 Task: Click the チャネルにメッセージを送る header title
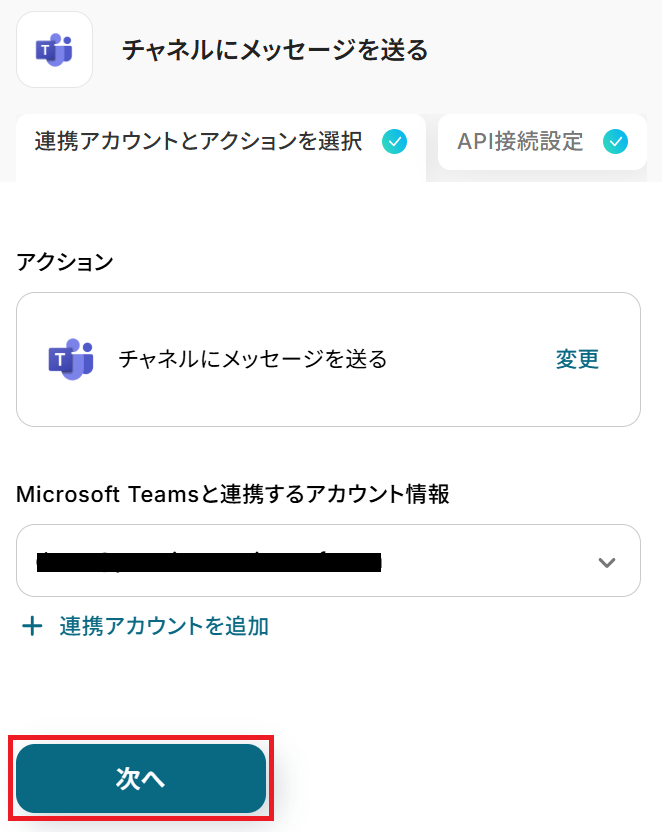tap(275, 50)
